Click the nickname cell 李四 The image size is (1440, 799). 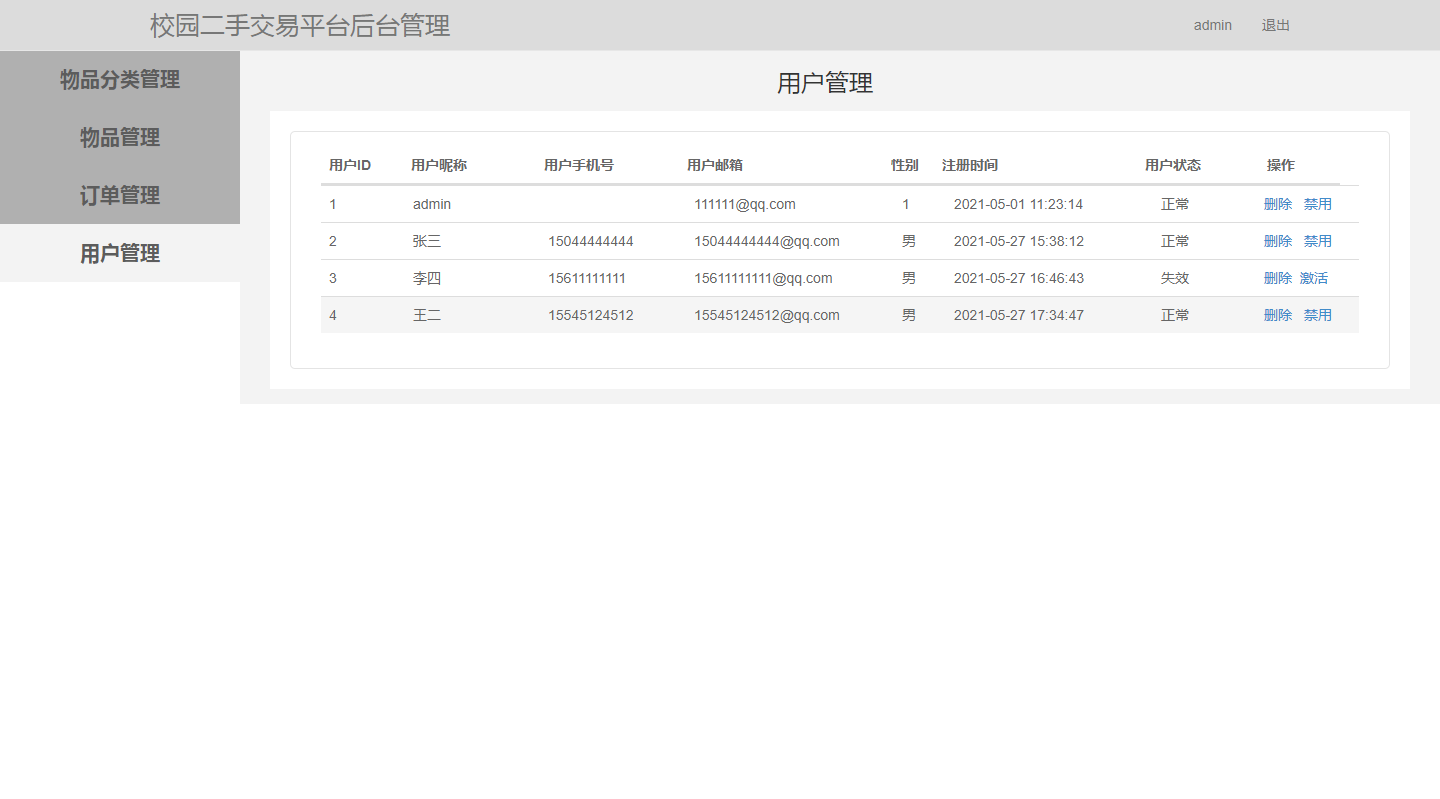(427, 278)
